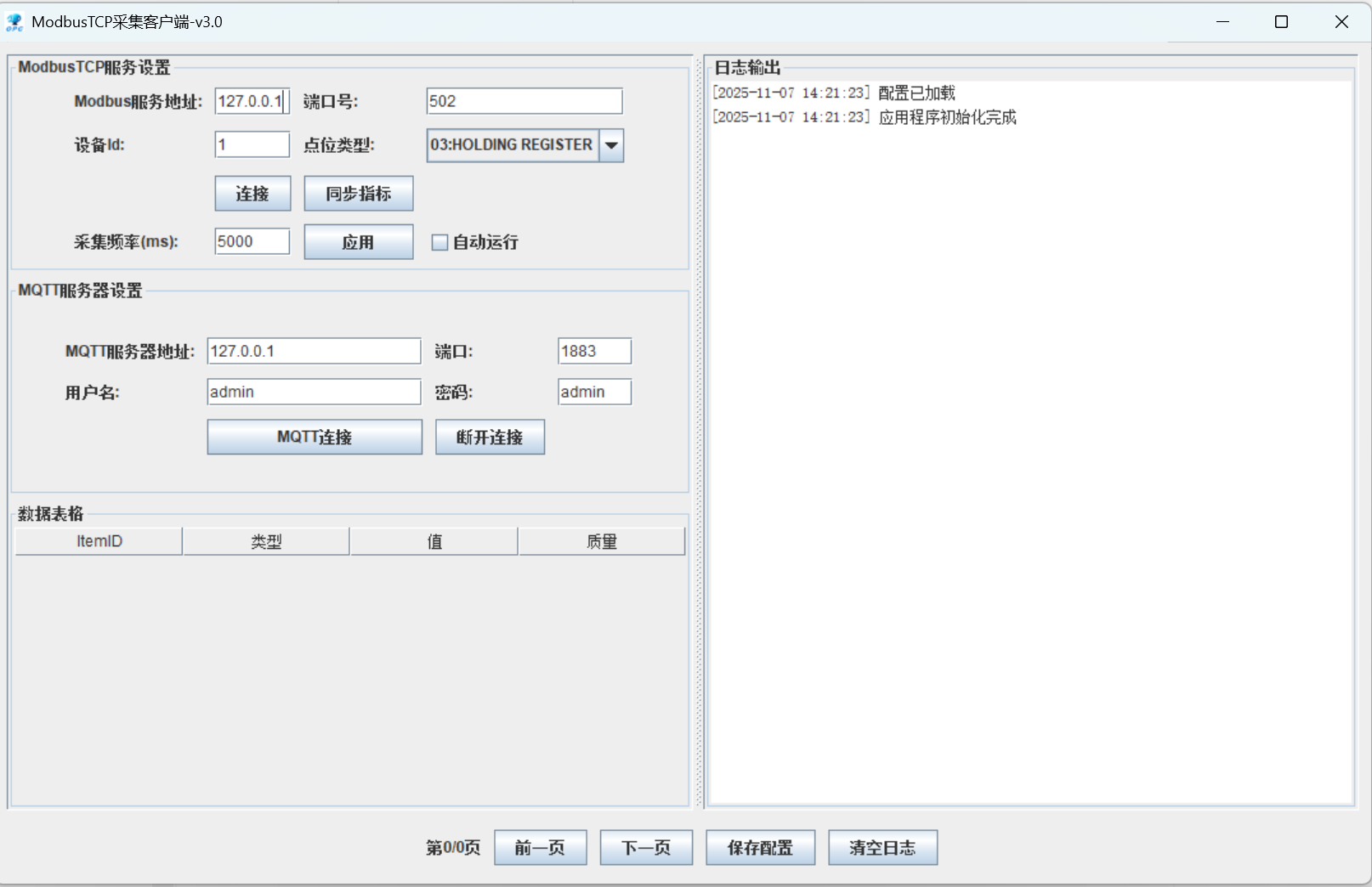Apply settings with the 应用 button
Screen dimensions: 1372x887
(358, 241)
